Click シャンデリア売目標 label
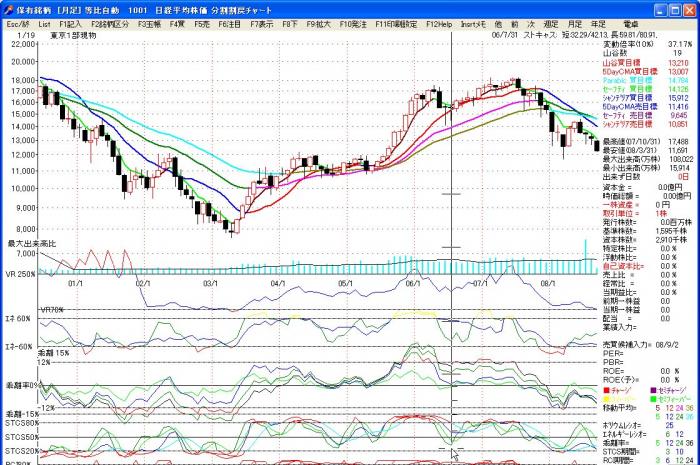700x465 pixels. pos(627,124)
